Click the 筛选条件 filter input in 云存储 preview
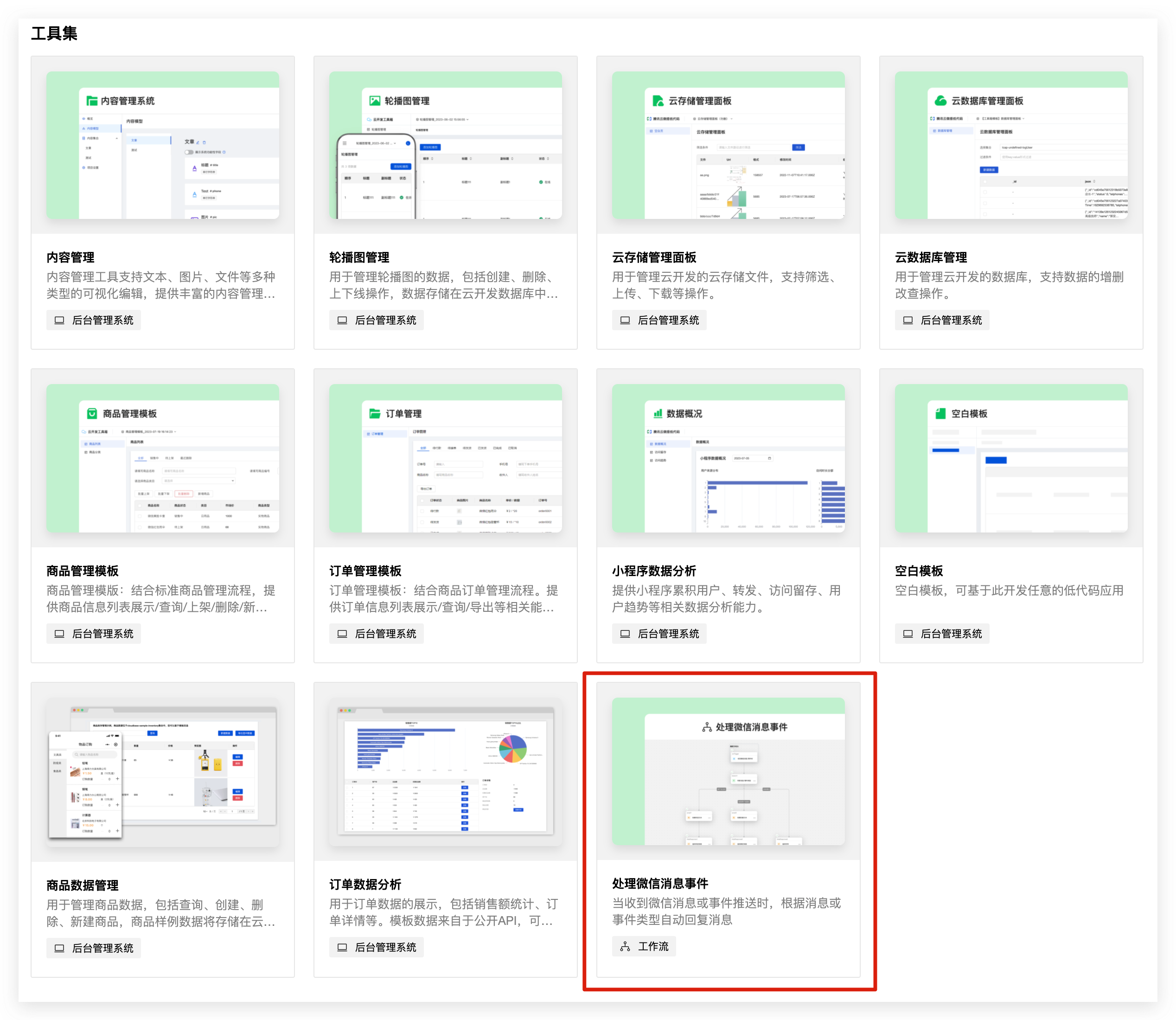This screenshot has height=1020, width=1176. tap(754, 148)
